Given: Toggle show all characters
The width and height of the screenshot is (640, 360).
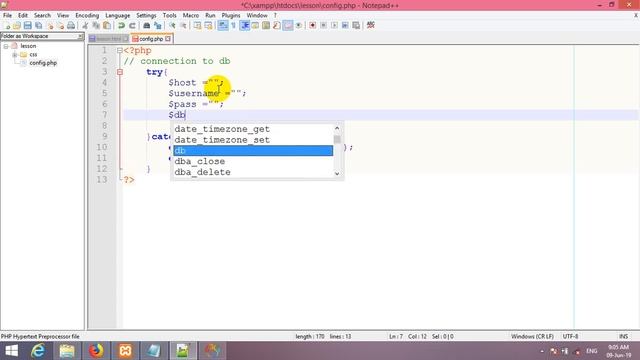Looking at the screenshot, I should click(x=233, y=25).
